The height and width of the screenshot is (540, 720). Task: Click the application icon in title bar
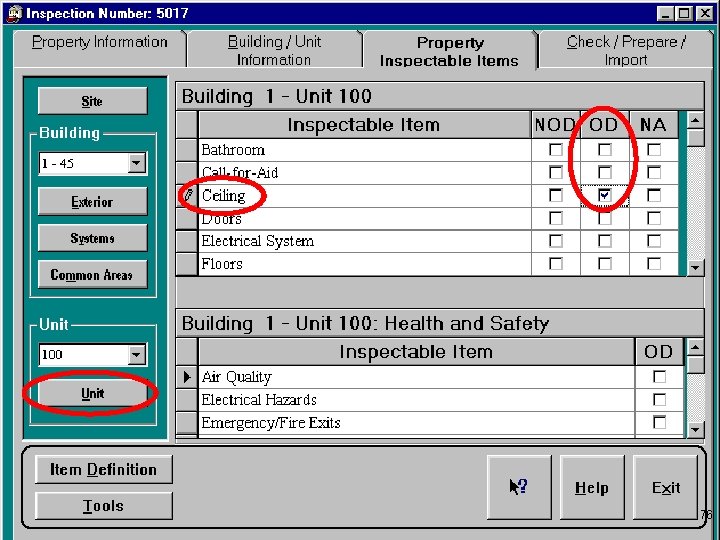tap(15, 13)
